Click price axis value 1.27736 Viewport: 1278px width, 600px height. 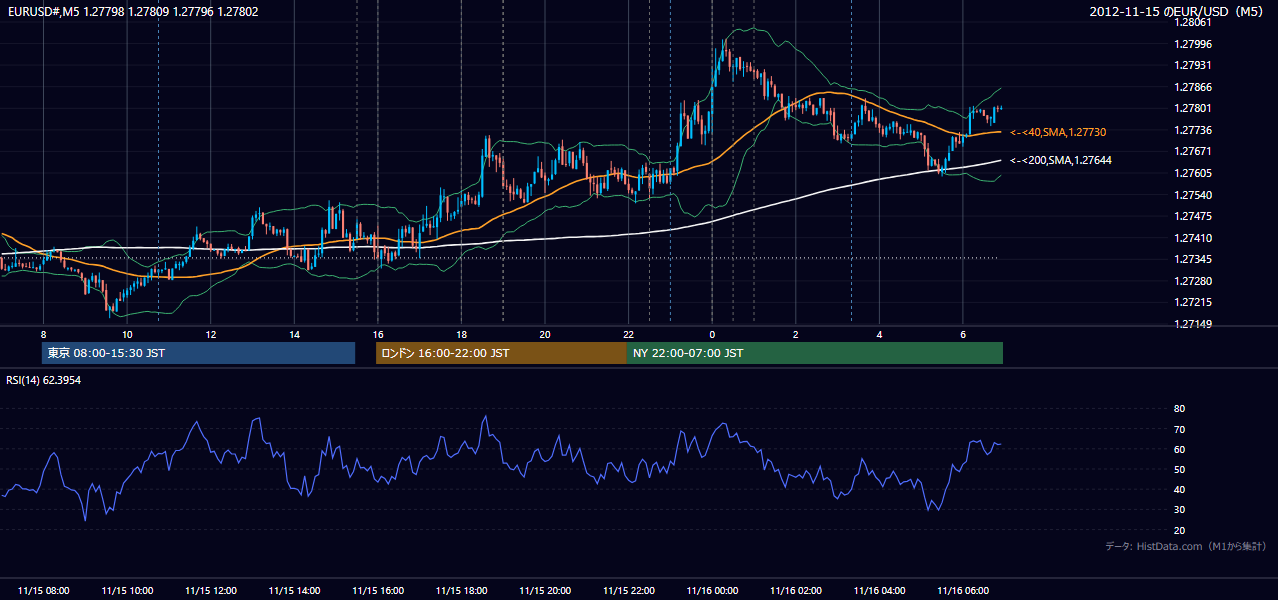pyautogui.click(x=1193, y=130)
